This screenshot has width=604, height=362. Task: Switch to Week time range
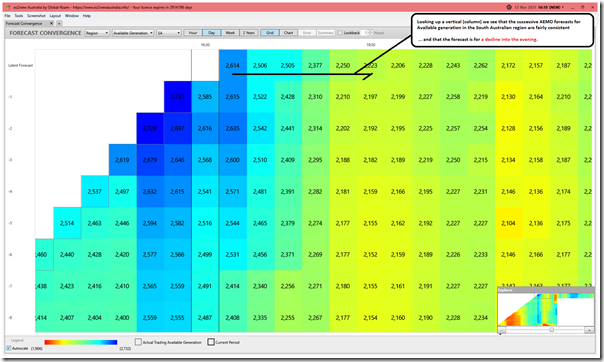[x=230, y=33]
